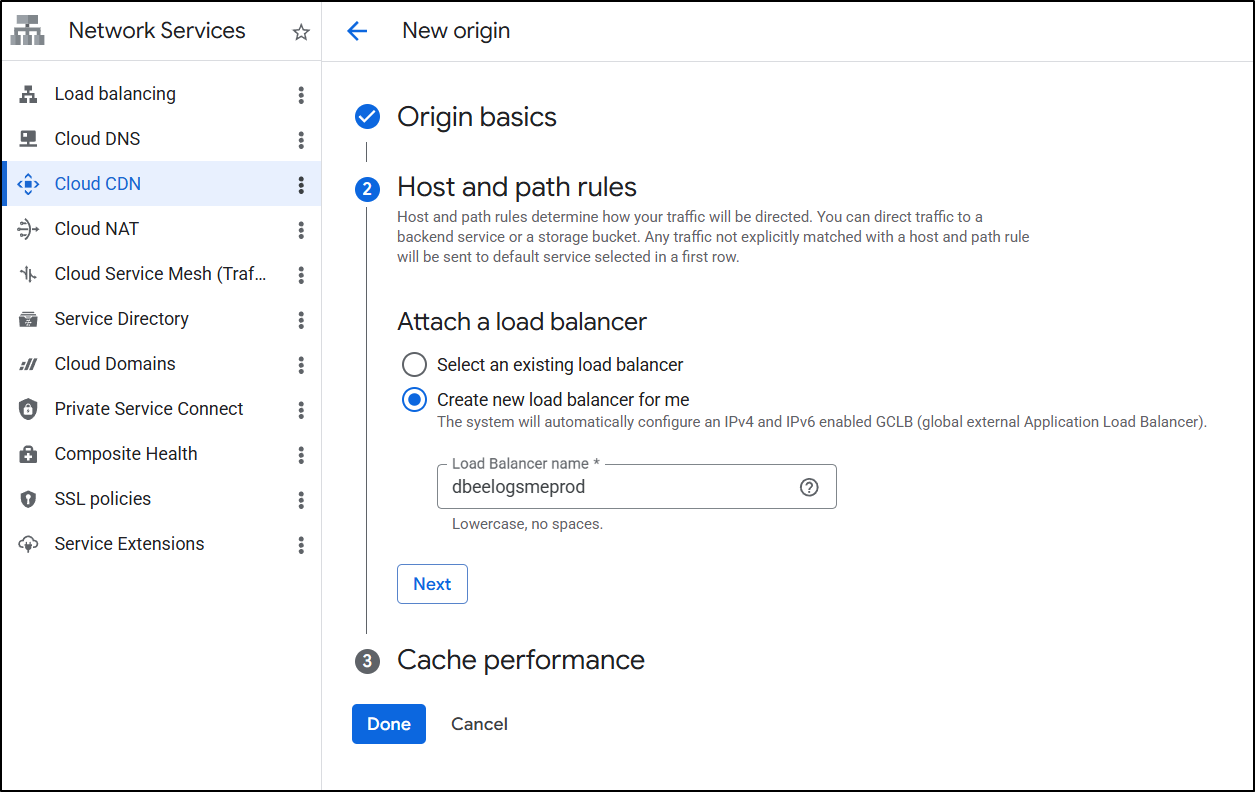Pin Network Services with the star icon
Viewport: 1255px width, 792px height.
[x=301, y=32]
